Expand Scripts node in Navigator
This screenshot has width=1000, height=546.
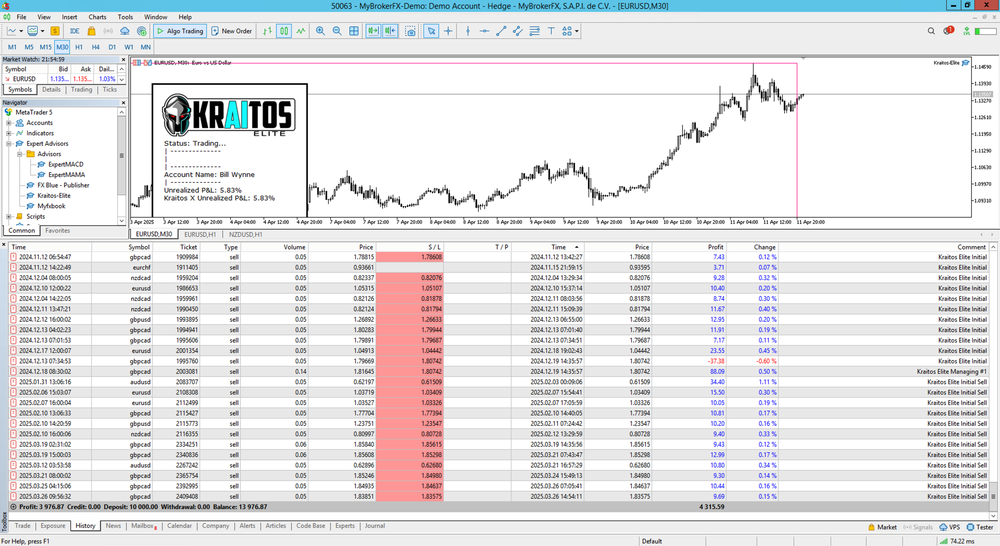(x=9, y=216)
